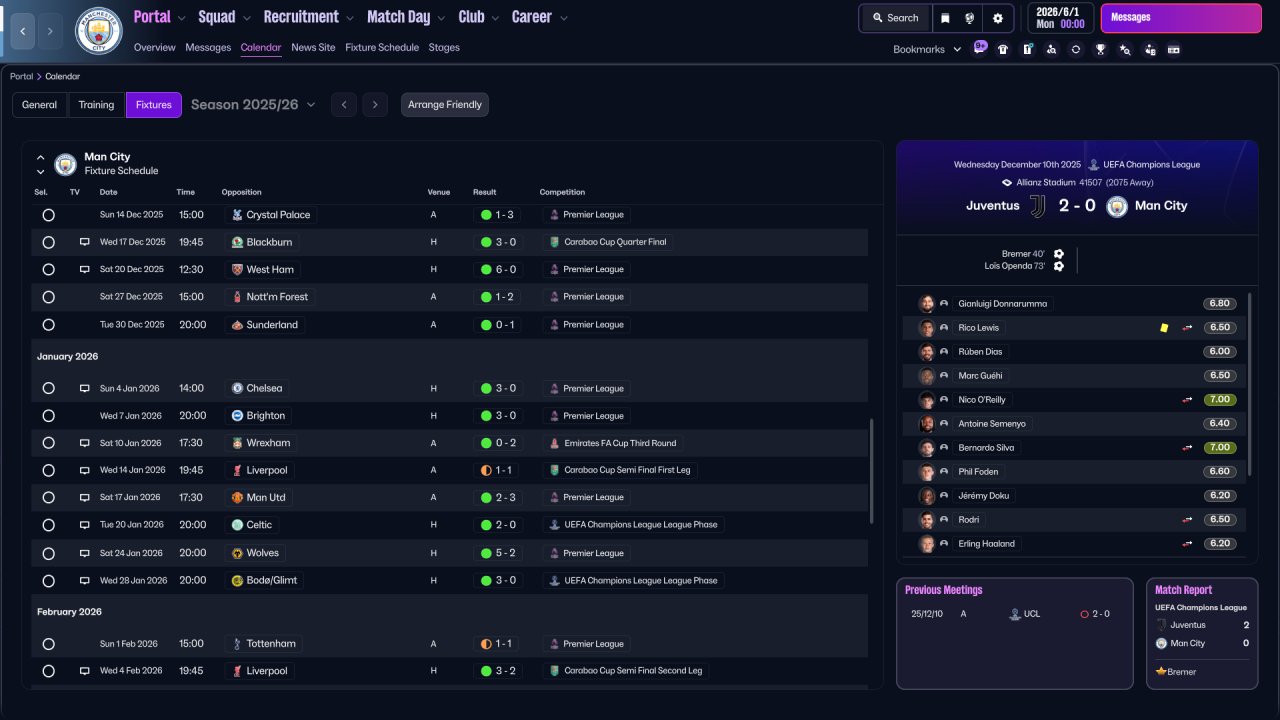Open the News Site tab
The height and width of the screenshot is (720, 1280).
pyautogui.click(x=313, y=47)
